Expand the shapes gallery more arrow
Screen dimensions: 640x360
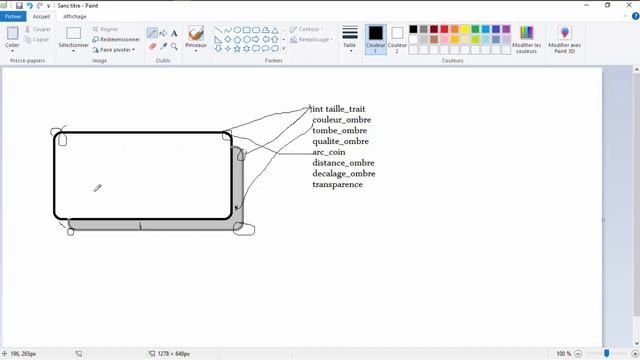(x=284, y=49)
